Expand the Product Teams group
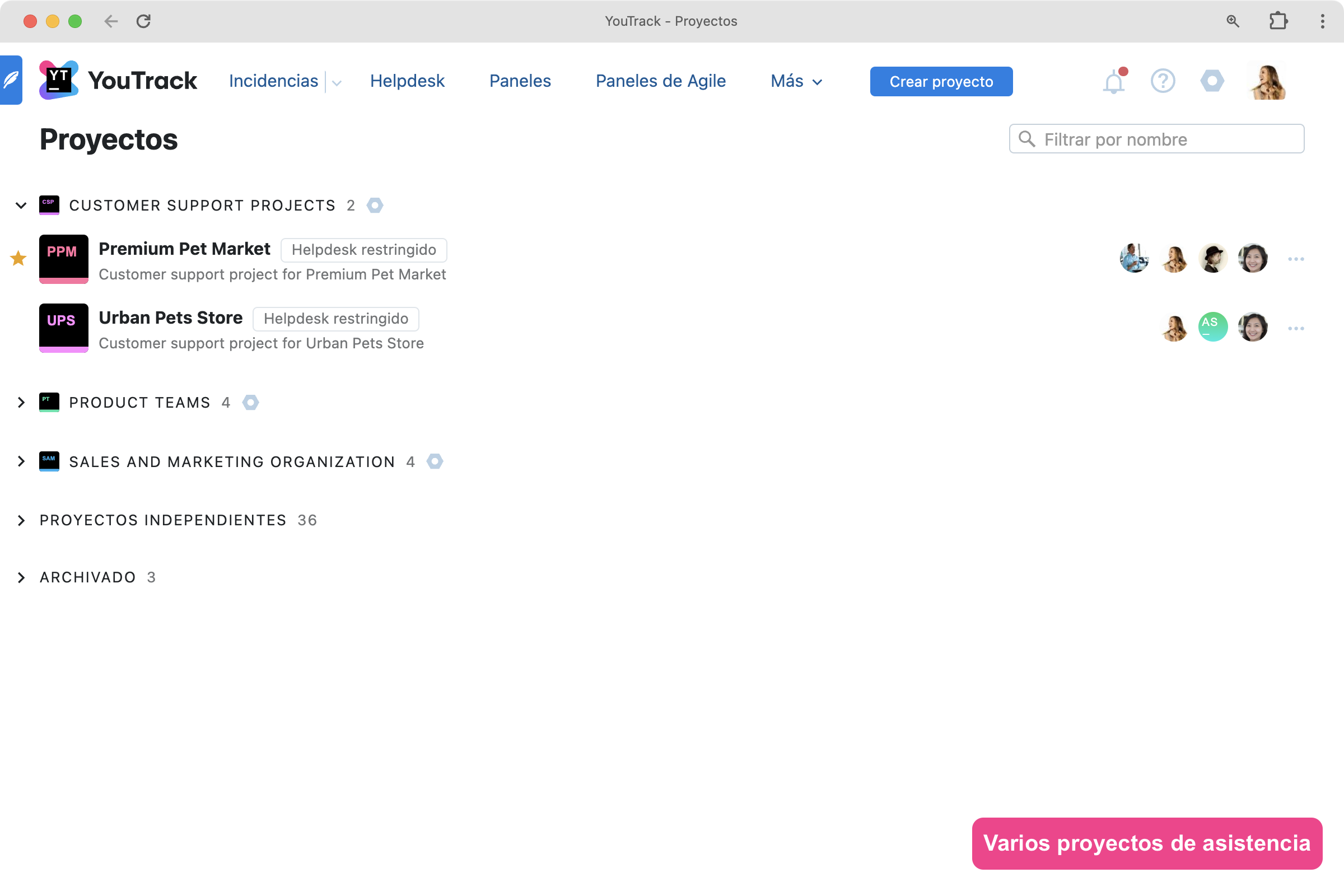Screen dimensions: 1344x896 21,402
